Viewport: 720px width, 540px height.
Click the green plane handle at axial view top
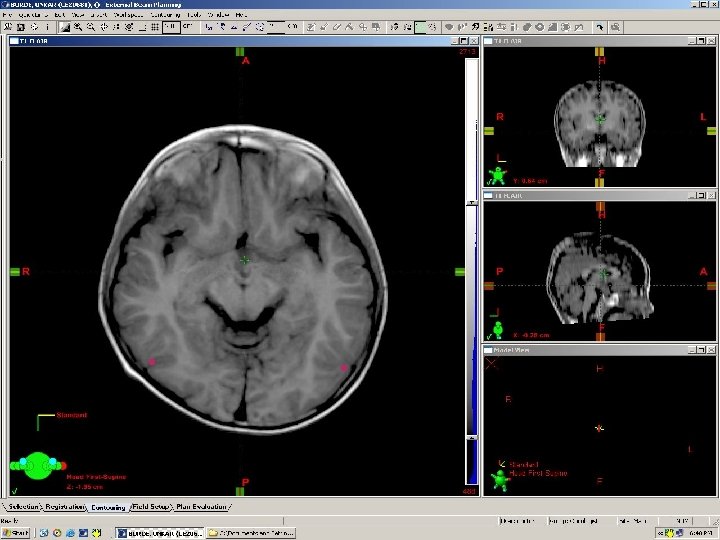pyautogui.click(x=240, y=52)
